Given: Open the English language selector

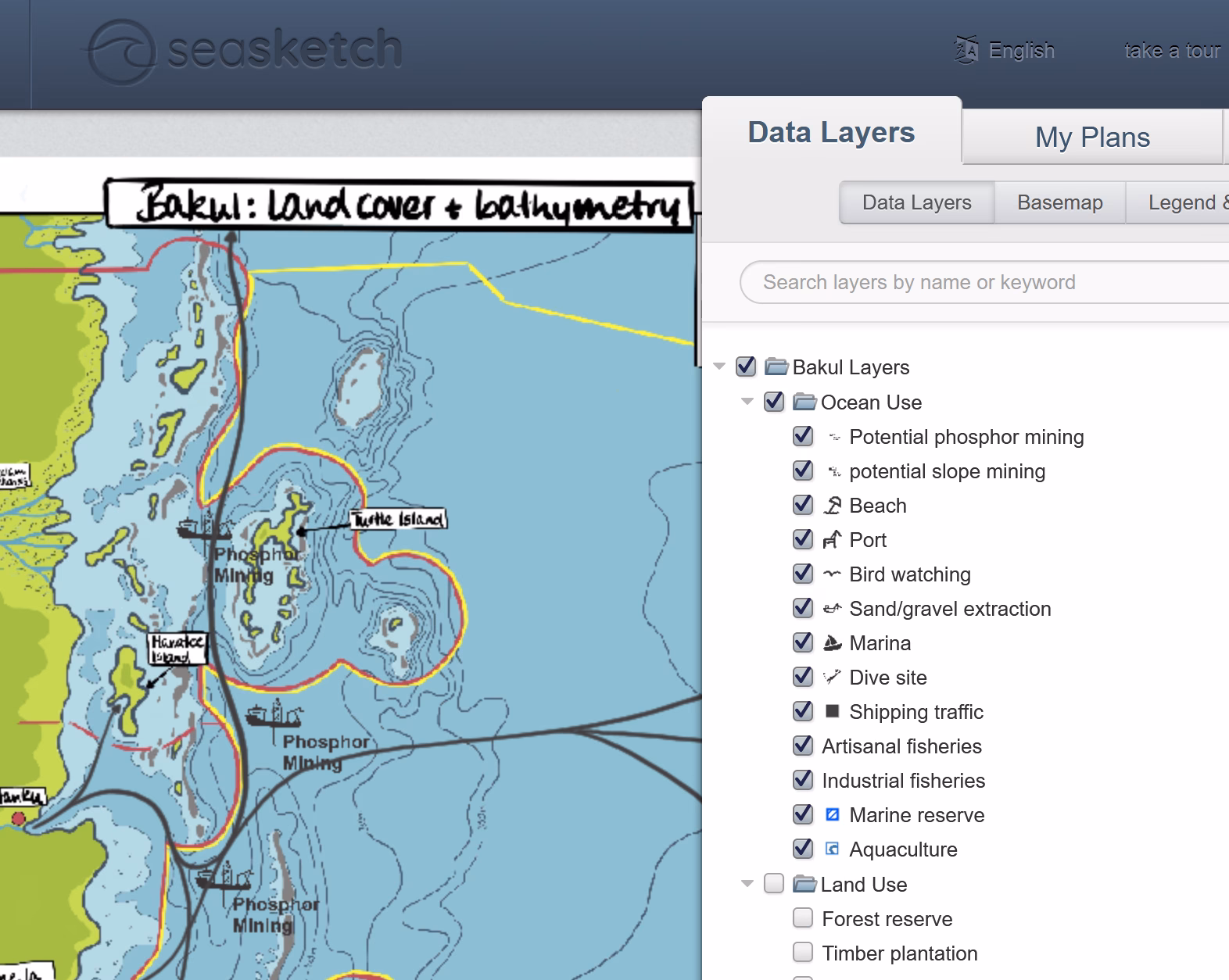Looking at the screenshot, I should 1006,51.
